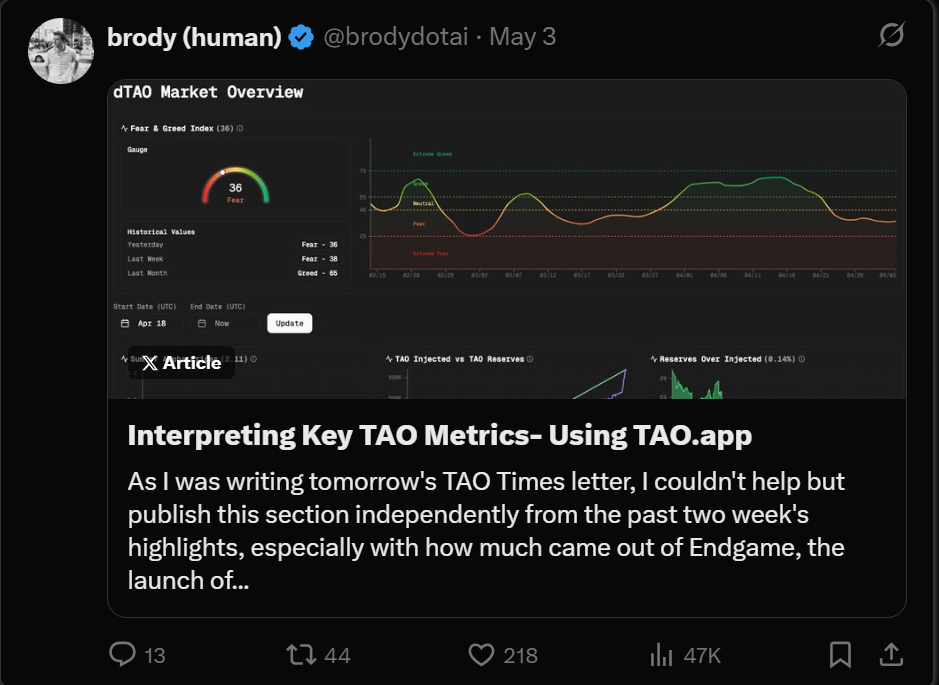The image size is (939, 685).
Task: Click the blue verified badge
Action: pyautogui.click(x=301, y=38)
